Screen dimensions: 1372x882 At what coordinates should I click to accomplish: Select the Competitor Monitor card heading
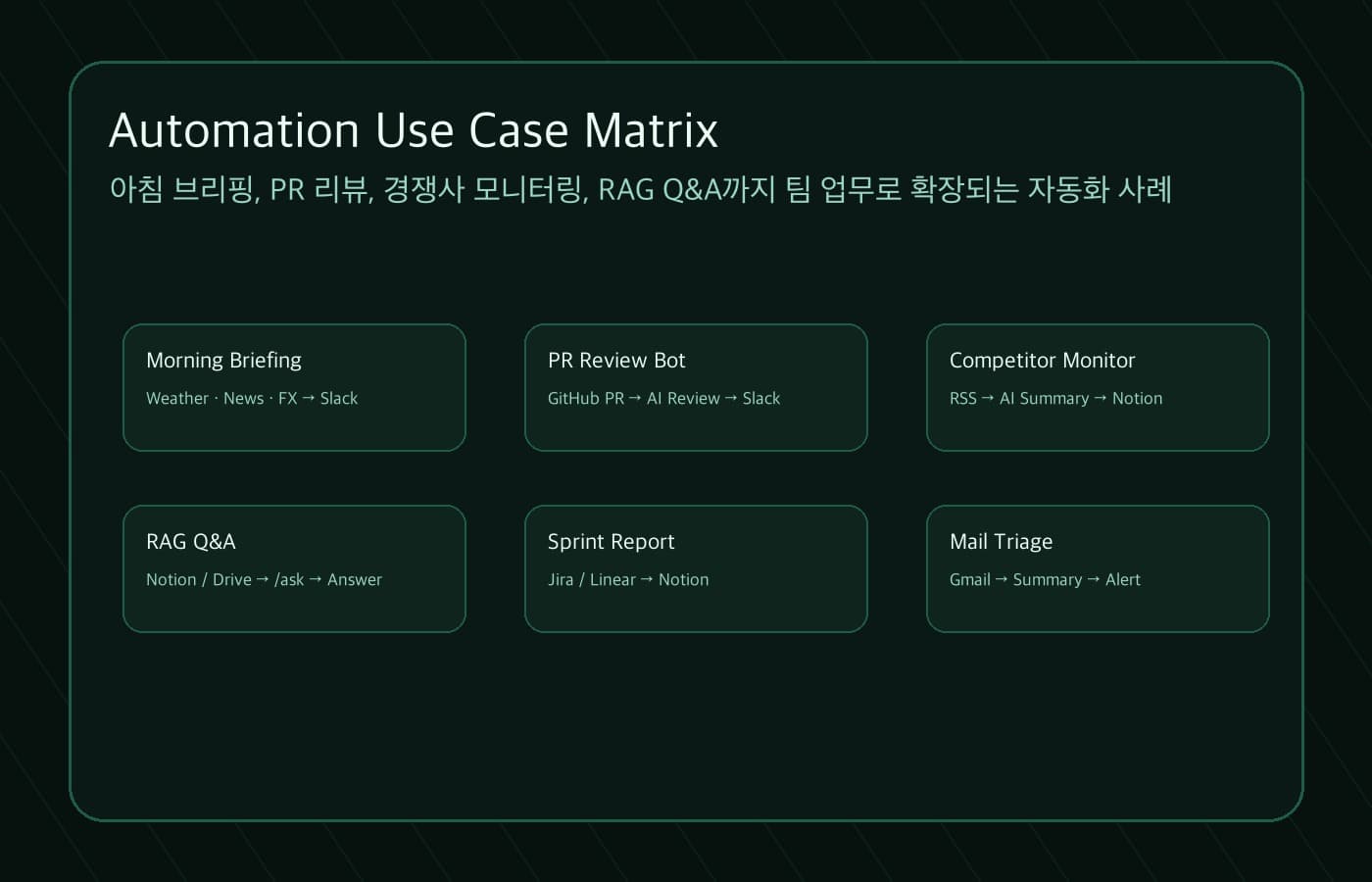click(x=1042, y=361)
